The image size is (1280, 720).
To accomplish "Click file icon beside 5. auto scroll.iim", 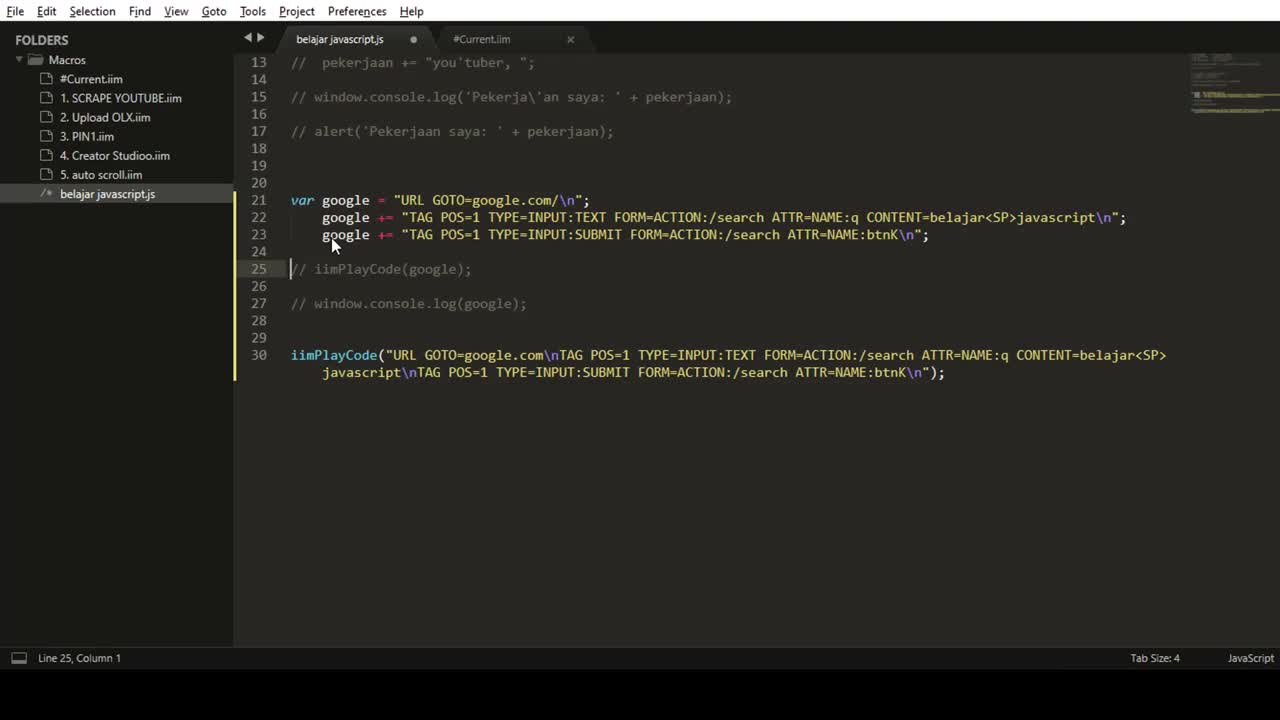I will pyautogui.click(x=45, y=174).
